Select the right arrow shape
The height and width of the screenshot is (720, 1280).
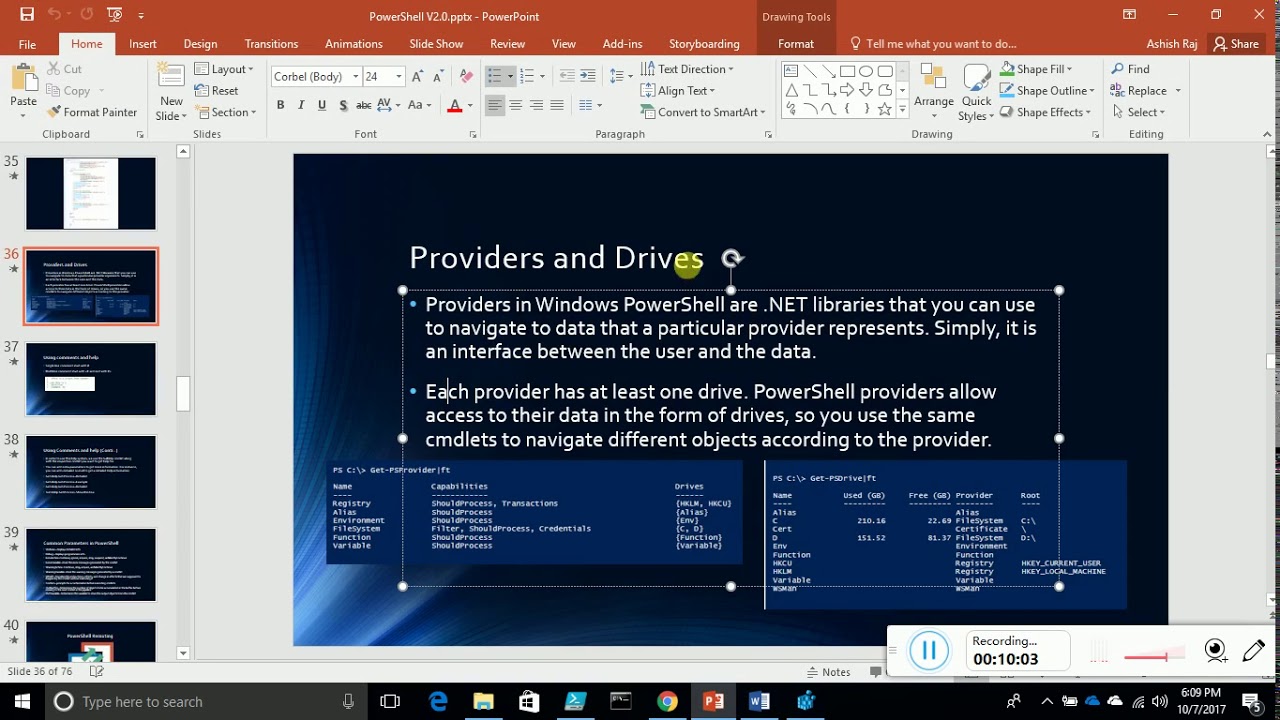click(x=847, y=90)
